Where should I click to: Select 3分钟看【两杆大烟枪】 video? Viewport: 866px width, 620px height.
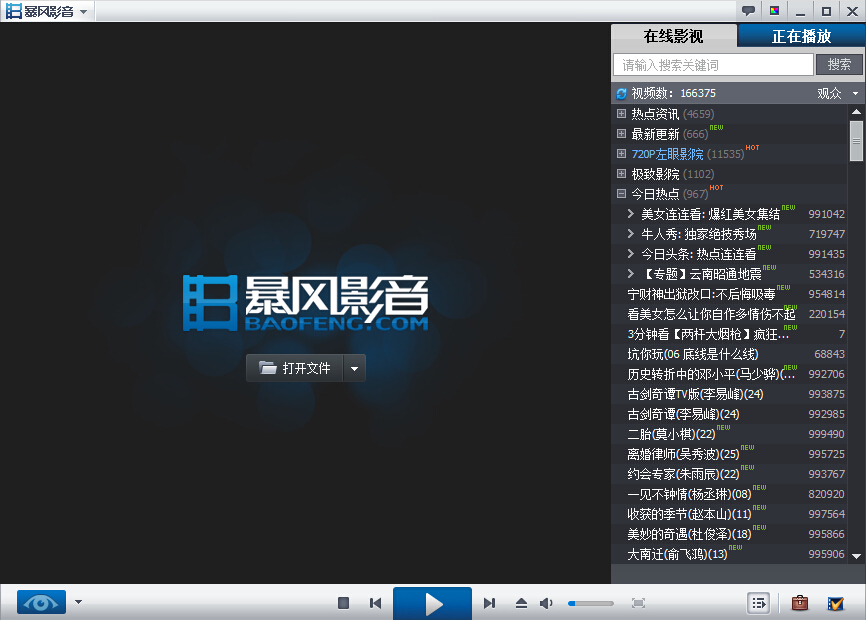coord(709,334)
